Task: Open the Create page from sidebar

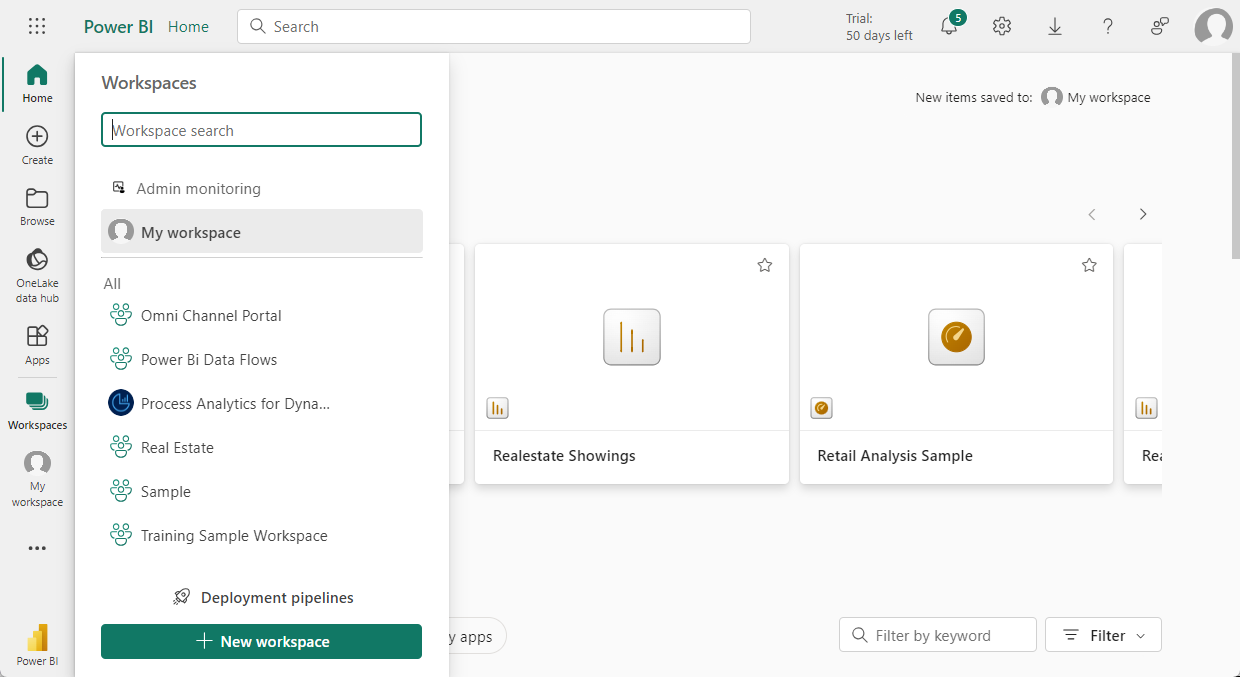Action: click(37, 146)
